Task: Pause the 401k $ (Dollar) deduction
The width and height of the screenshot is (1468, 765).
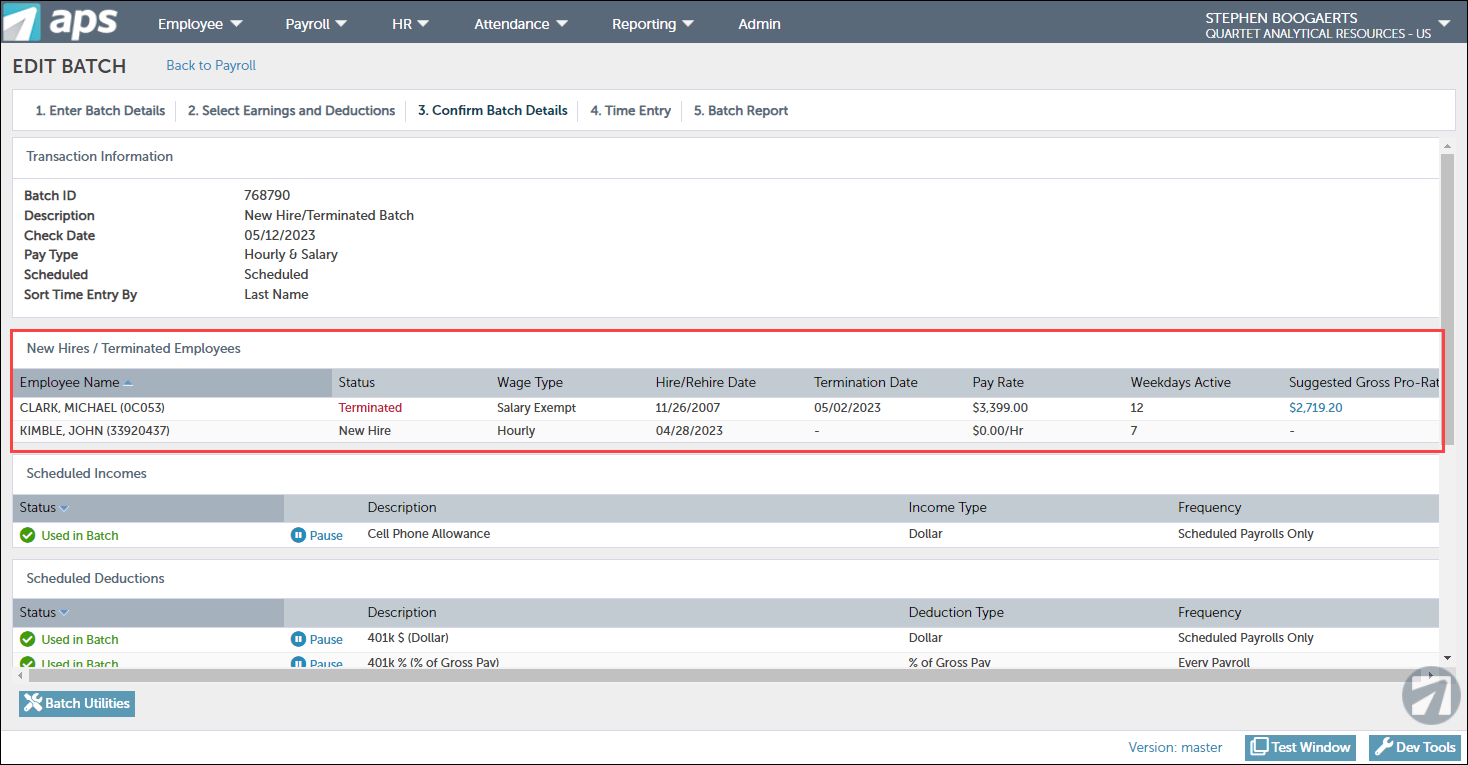Action: 317,639
